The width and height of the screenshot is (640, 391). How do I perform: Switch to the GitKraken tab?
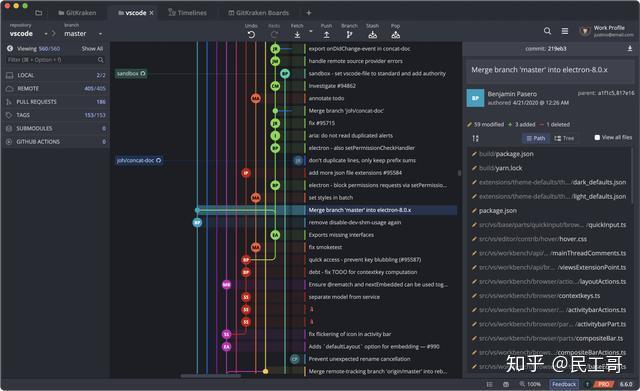tap(77, 13)
